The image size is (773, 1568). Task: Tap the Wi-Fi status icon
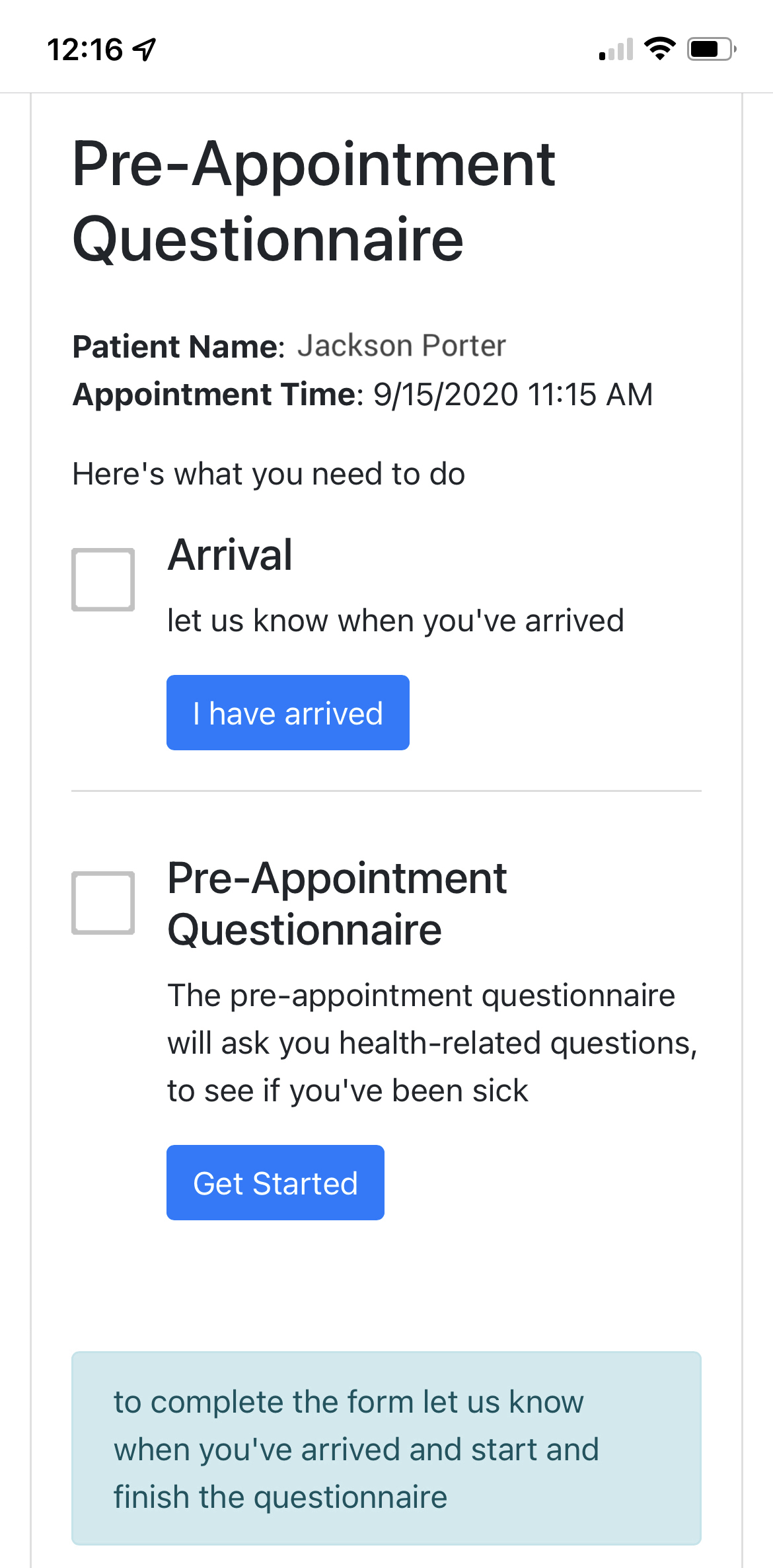click(659, 49)
